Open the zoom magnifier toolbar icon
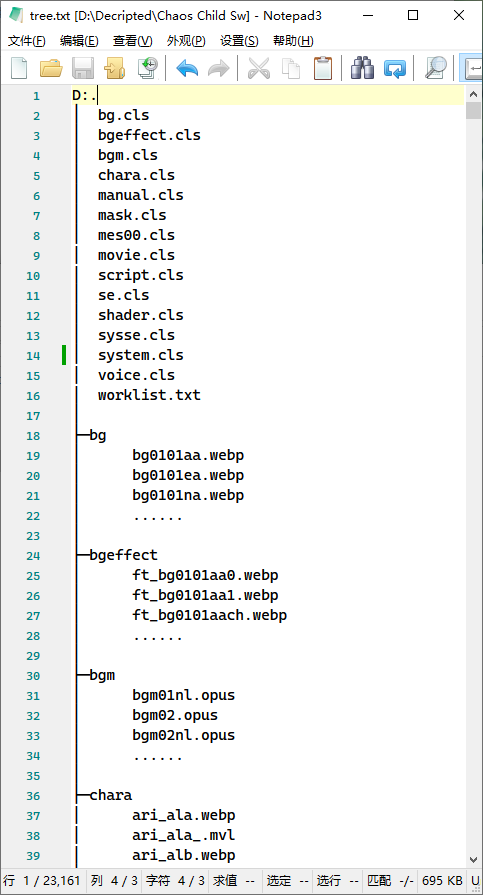 436,68
